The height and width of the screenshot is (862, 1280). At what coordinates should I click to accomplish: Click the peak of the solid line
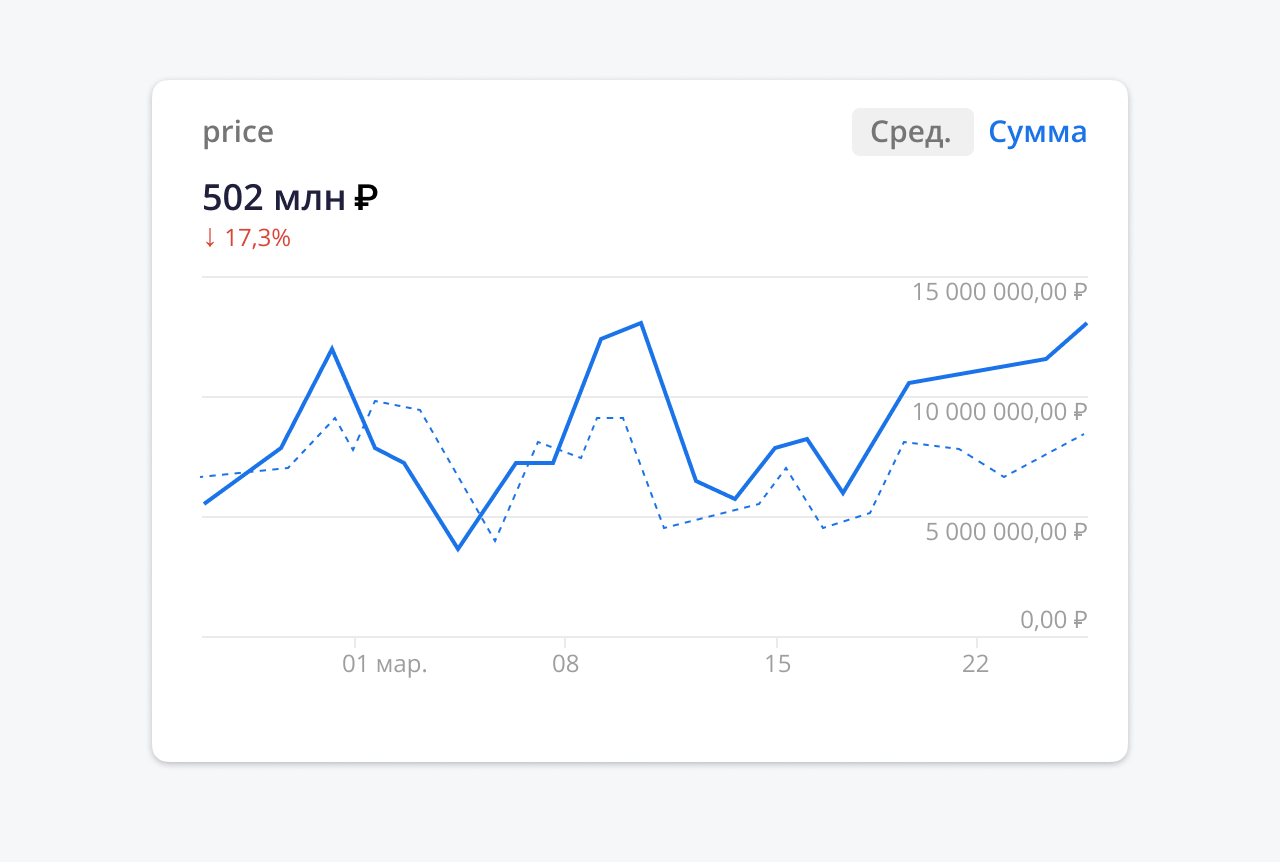point(640,323)
